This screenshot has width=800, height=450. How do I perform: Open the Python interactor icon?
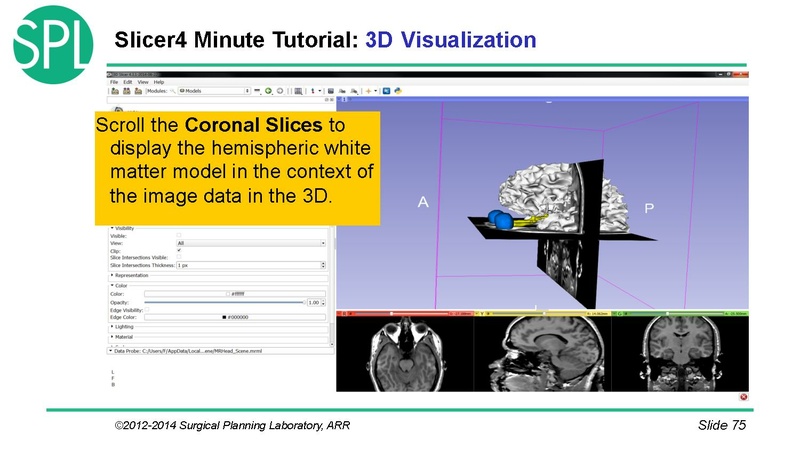click(x=398, y=91)
